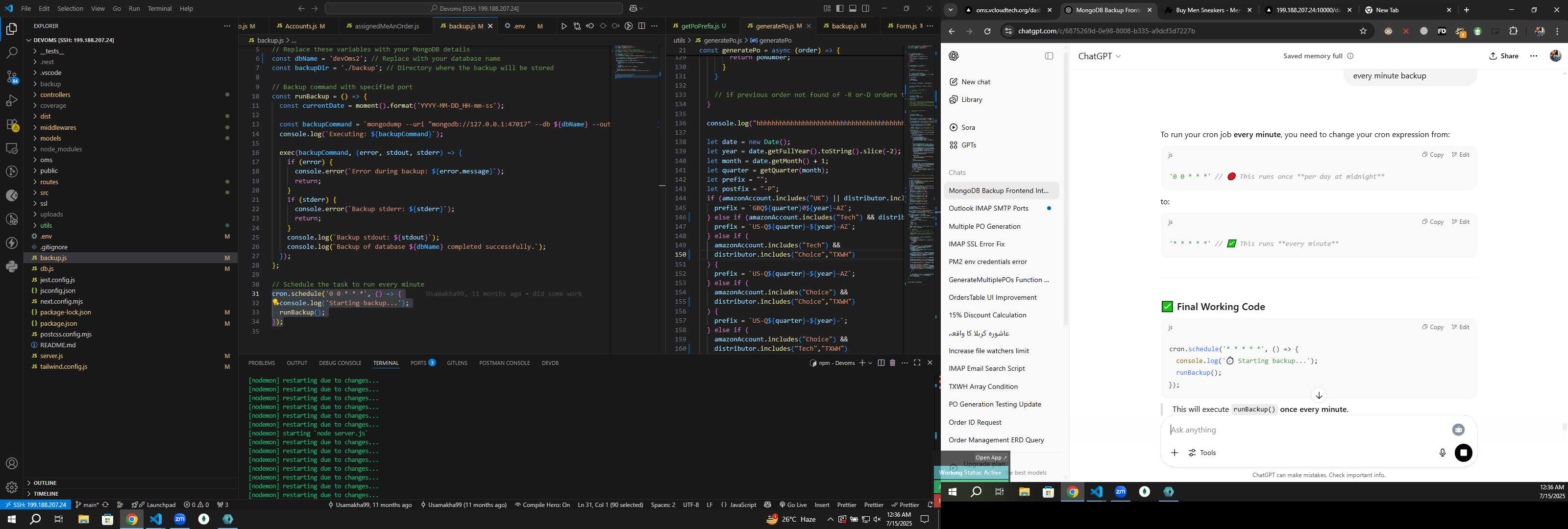Open the Outlook IMAP SMTP Ports chat
The width and height of the screenshot is (1568, 529).
coord(1001,208)
